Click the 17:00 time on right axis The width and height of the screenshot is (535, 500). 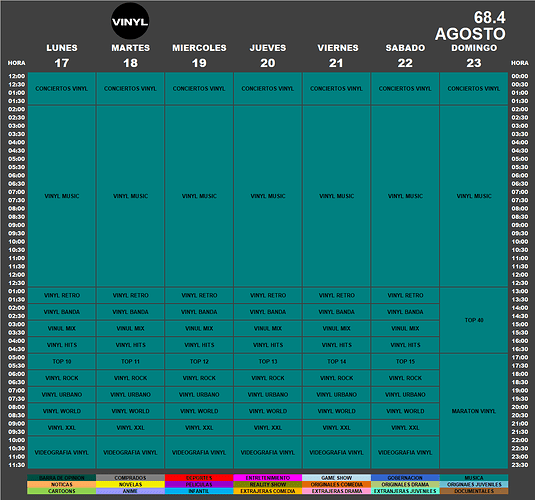(520, 357)
